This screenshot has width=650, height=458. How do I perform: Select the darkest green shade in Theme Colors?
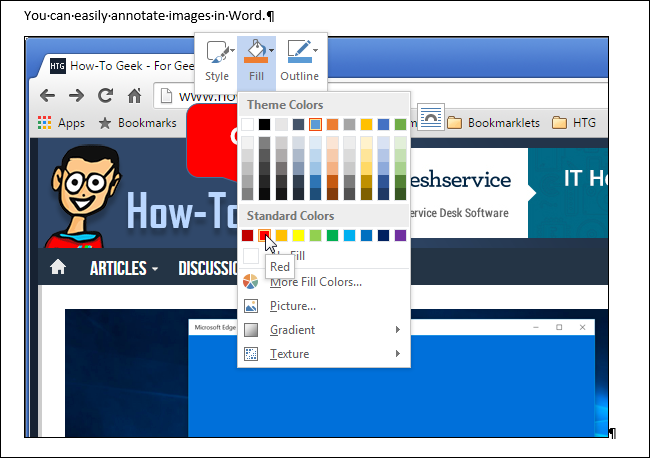coord(400,194)
